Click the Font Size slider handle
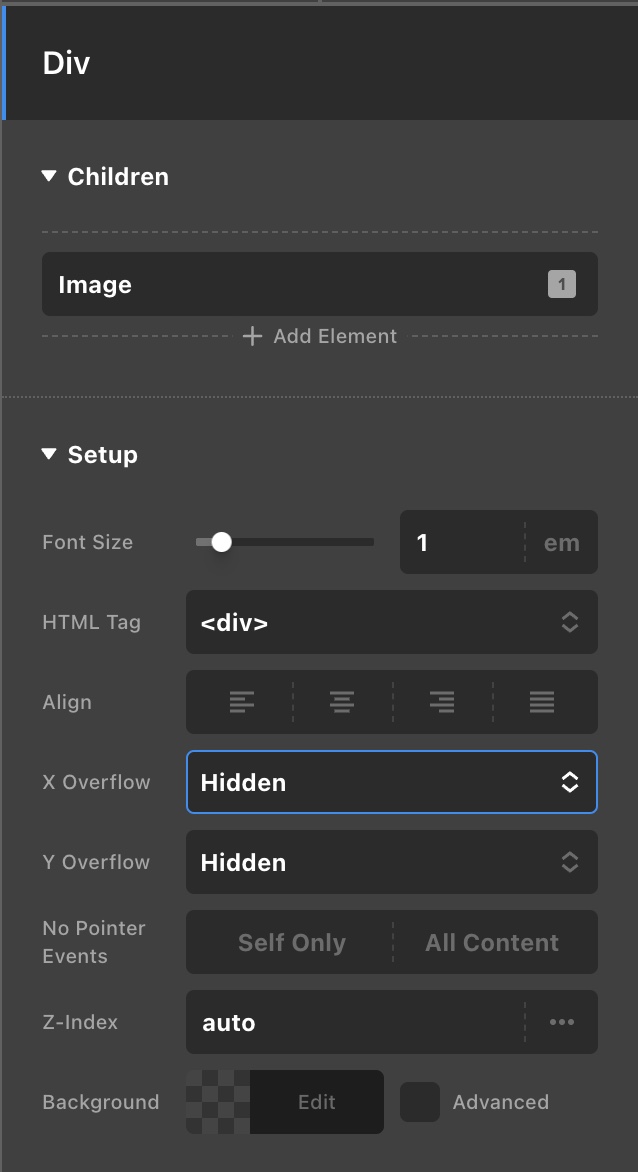The image size is (638, 1172). pos(221,542)
